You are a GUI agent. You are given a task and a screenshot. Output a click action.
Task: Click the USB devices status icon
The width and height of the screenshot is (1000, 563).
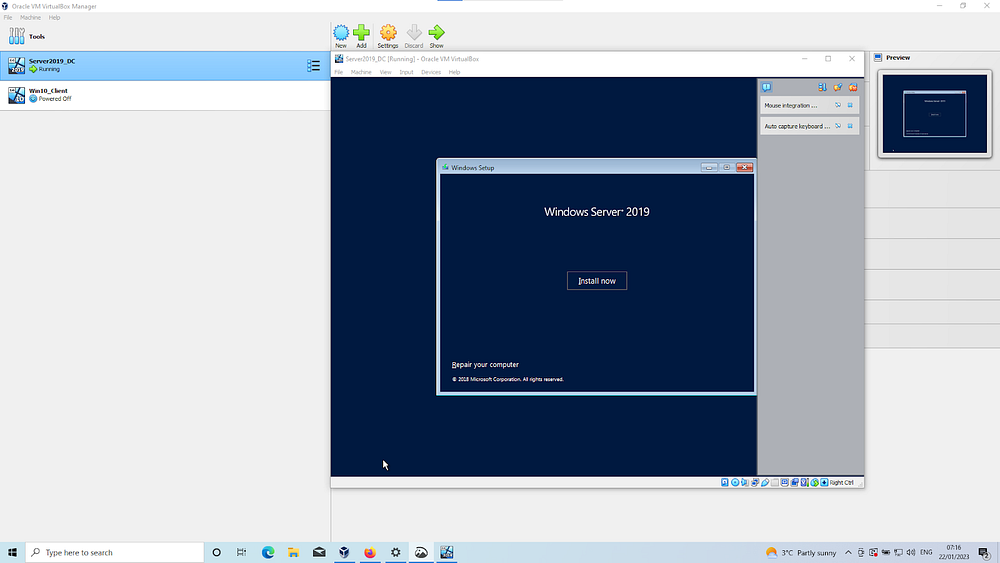click(765, 483)
